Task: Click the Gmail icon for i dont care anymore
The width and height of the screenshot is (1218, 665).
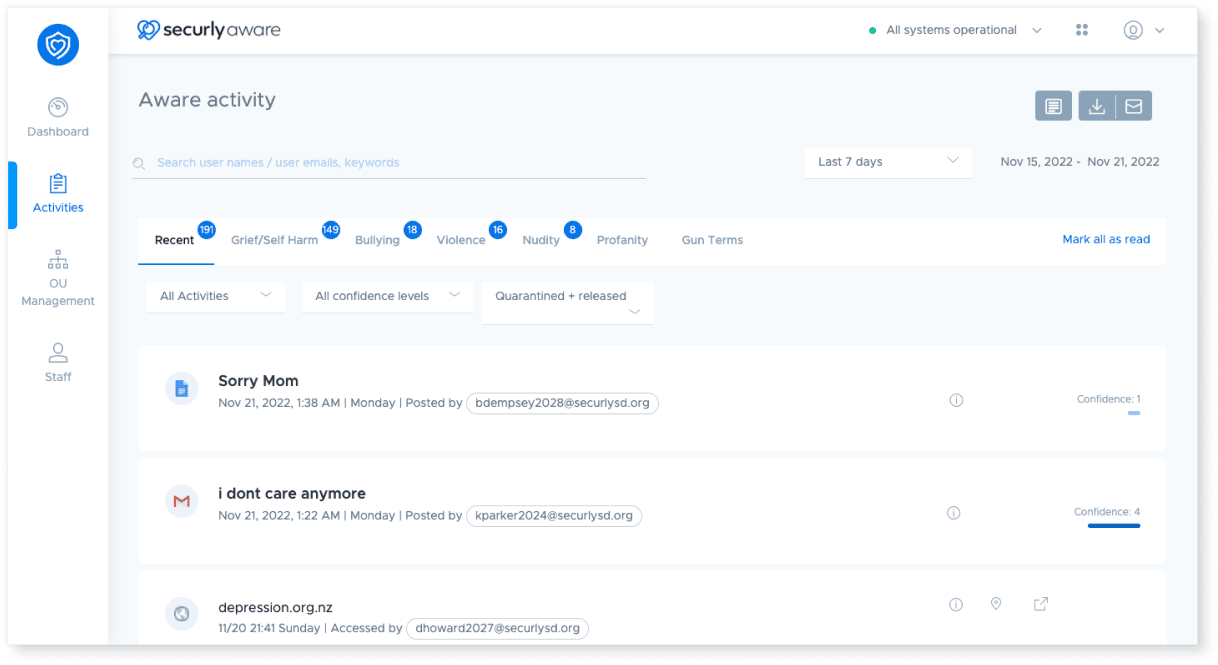Action: [x=182, y=501]
